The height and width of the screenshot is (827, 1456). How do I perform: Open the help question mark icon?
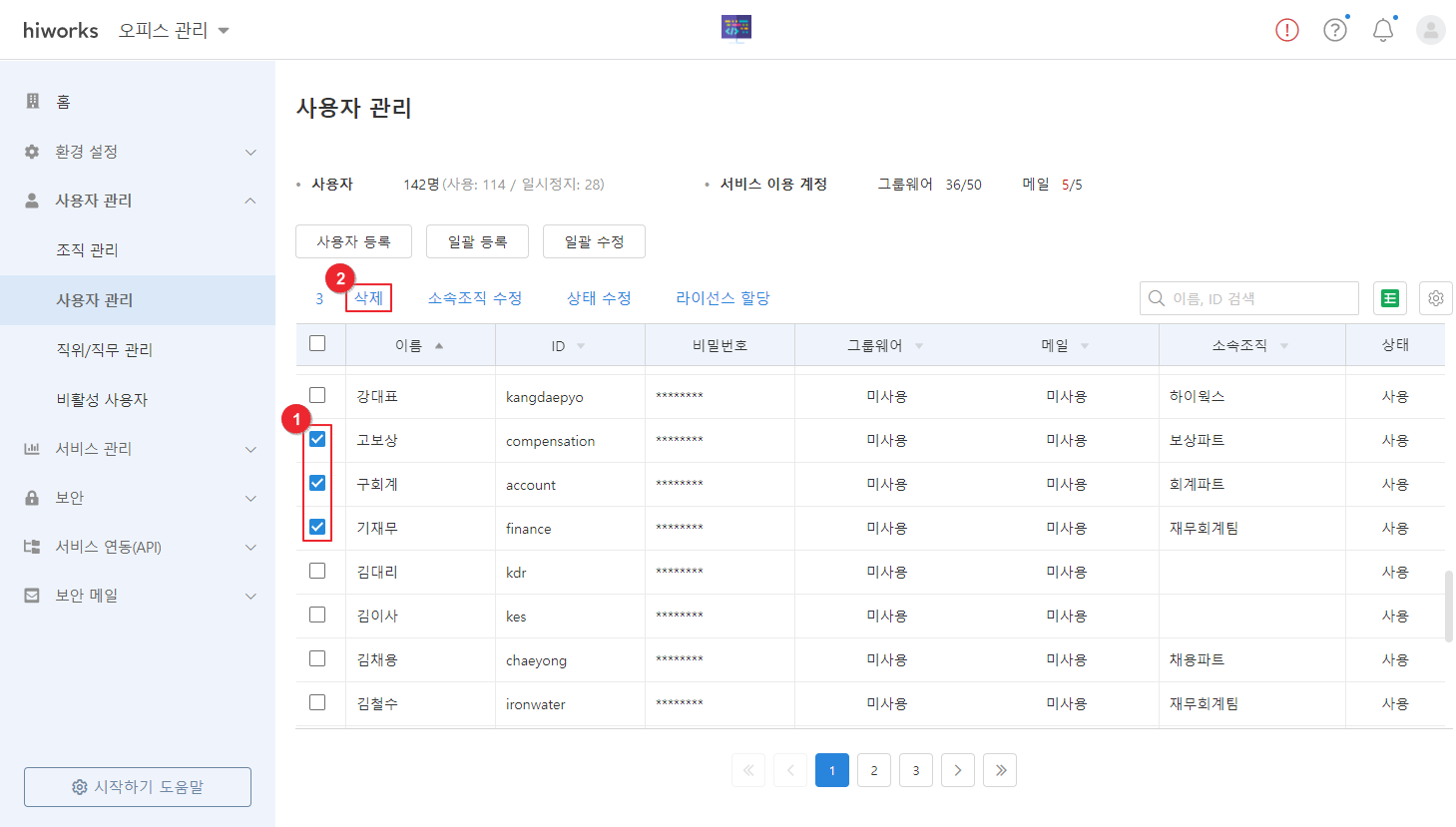1334,30
